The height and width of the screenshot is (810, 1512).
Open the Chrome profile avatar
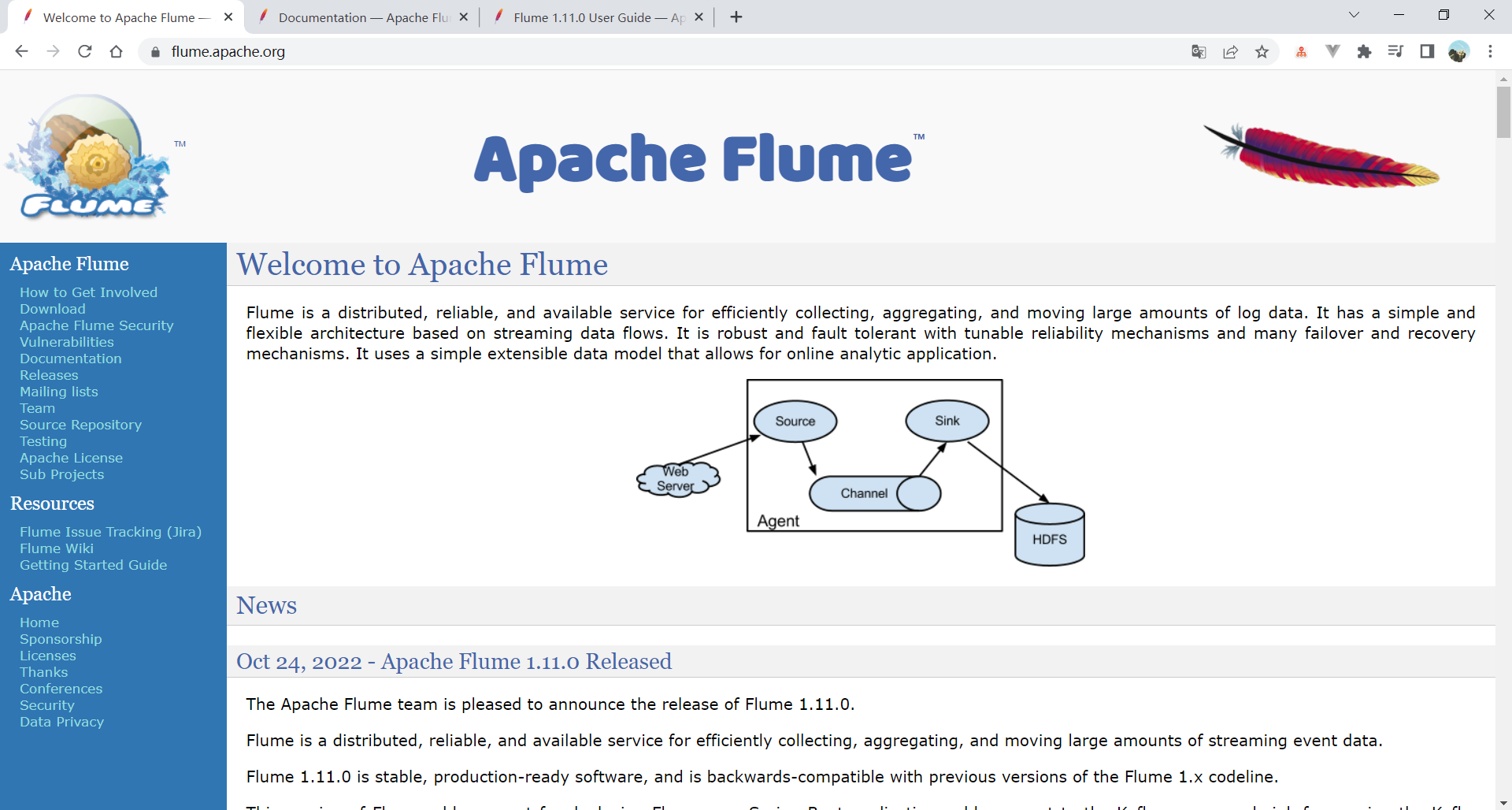coord(1458,51)
